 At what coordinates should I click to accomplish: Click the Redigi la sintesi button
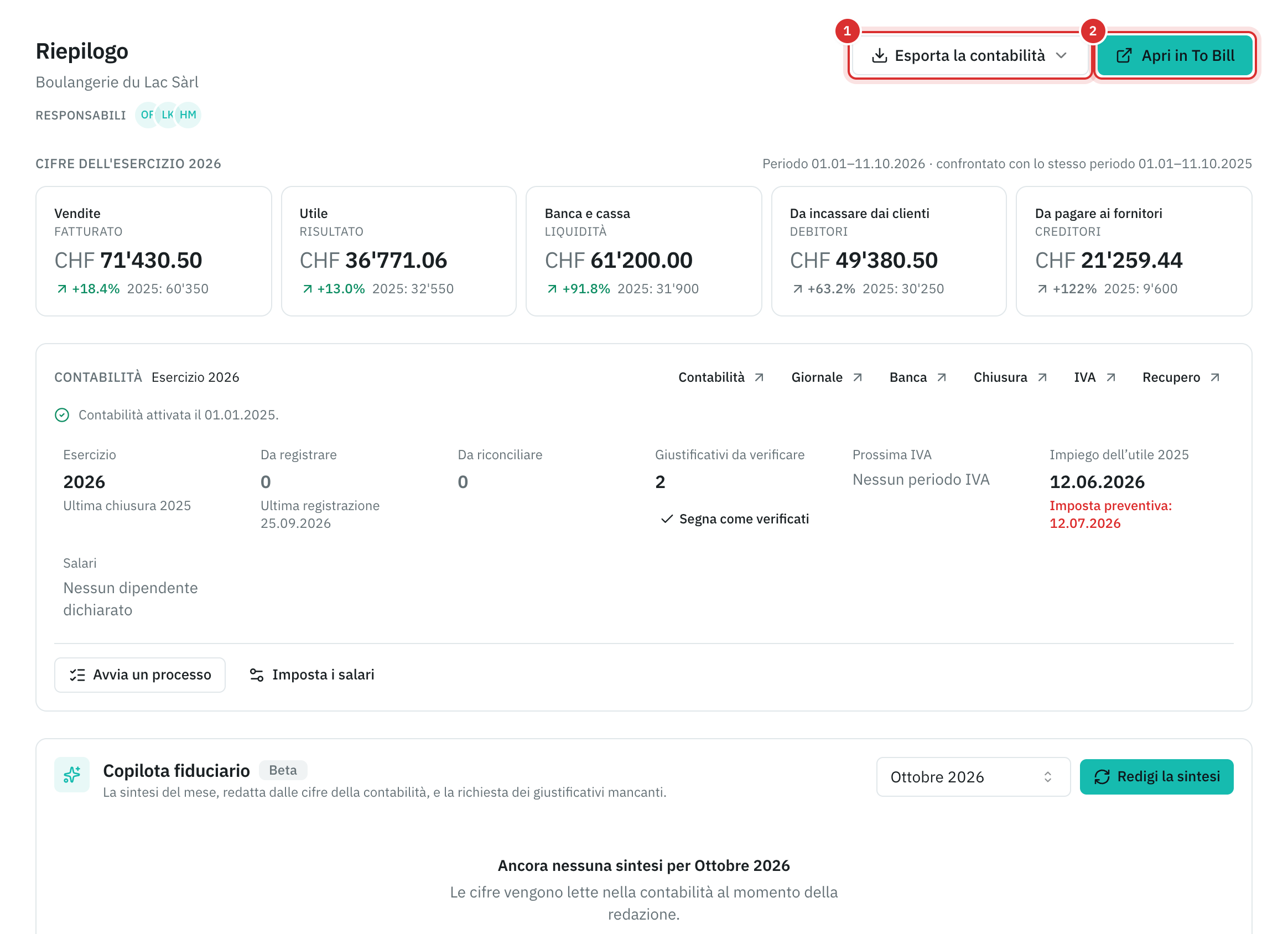[1156, 777]
